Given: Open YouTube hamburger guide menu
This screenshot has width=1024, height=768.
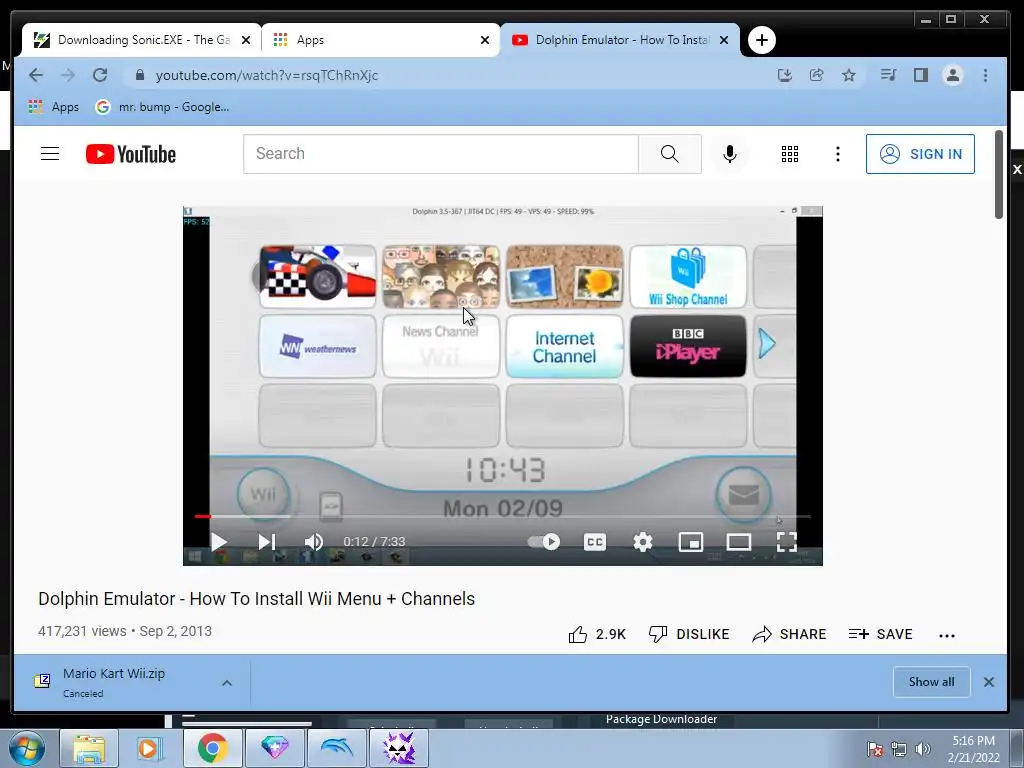Looking at the screenshot, I should (50, 153).
